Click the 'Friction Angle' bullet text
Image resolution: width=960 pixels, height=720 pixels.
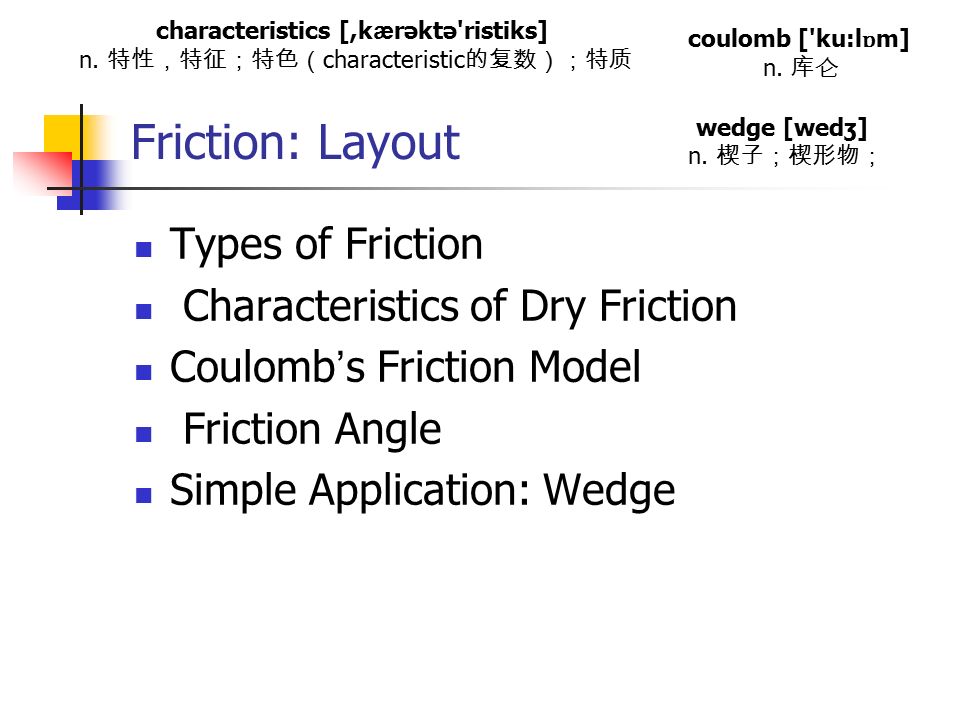pyautogui.click(x=312, y=429)
